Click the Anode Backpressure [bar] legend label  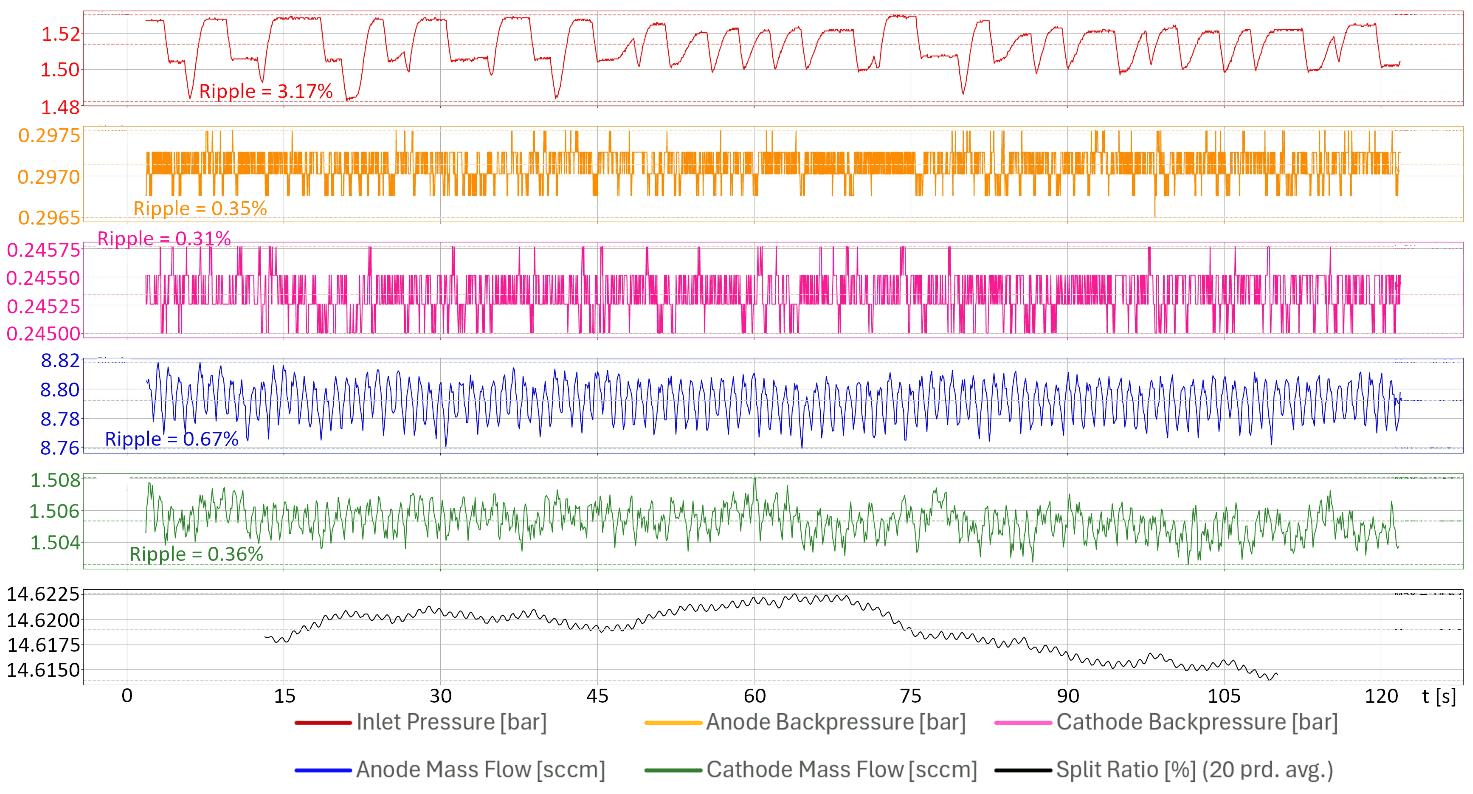point(836,722)
